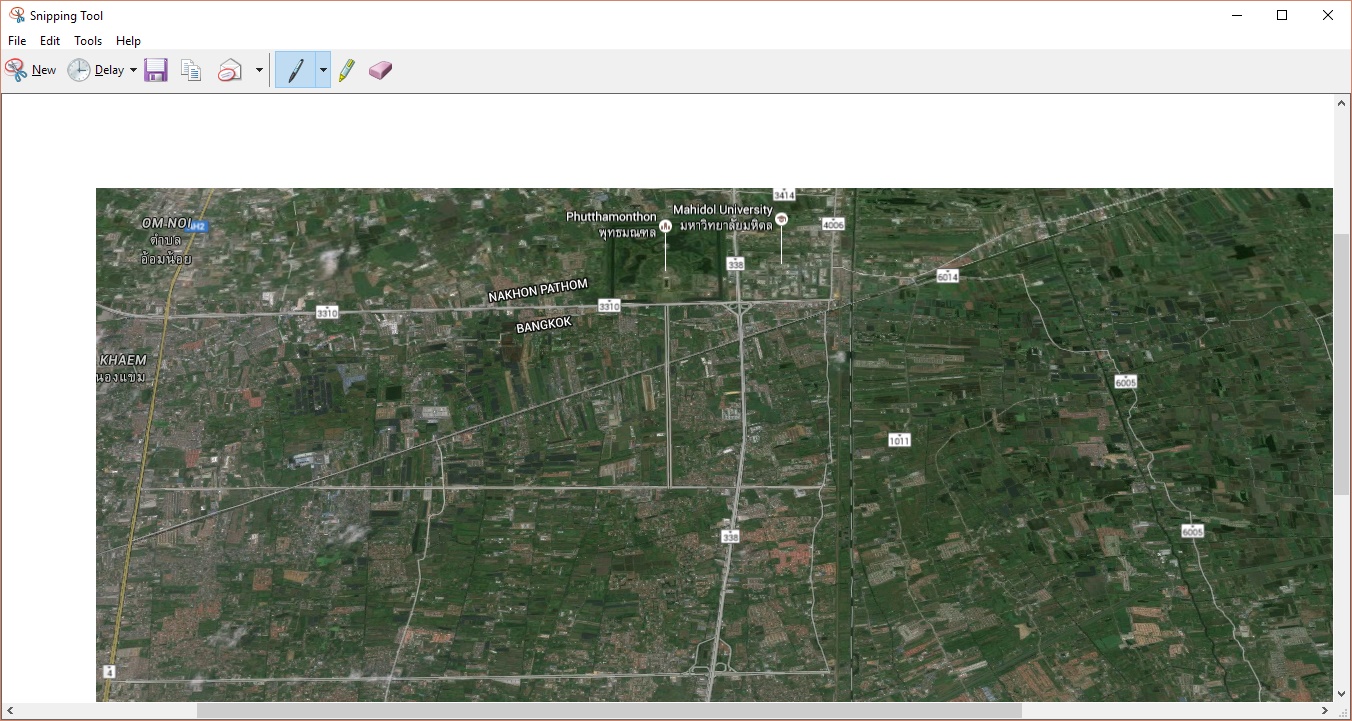Viewport: 1352px width, 721px height.
Task: Click the vertical scrollbar thumb
Action: pos(1342,364)
